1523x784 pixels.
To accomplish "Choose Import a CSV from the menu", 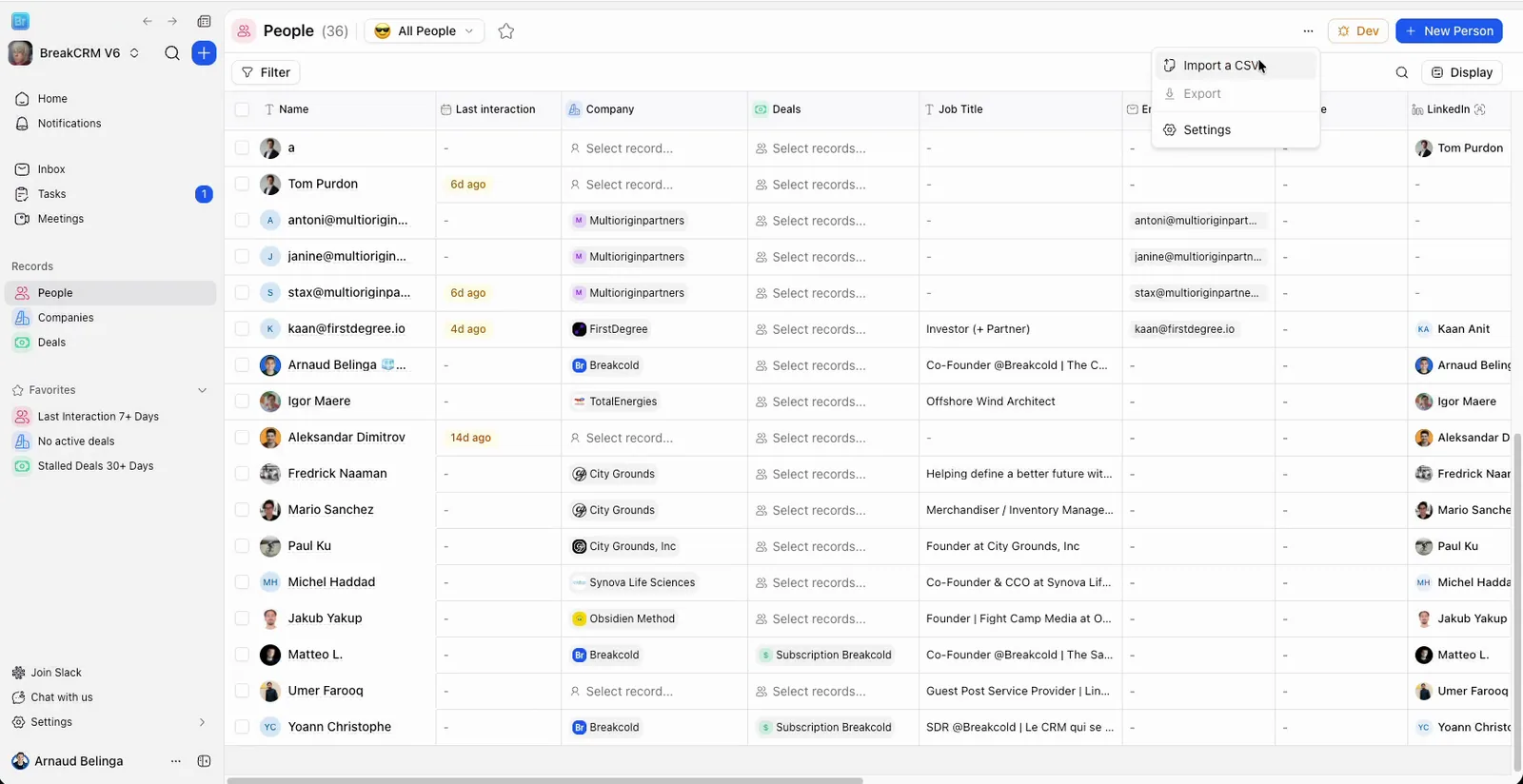I will (1236, 66).
